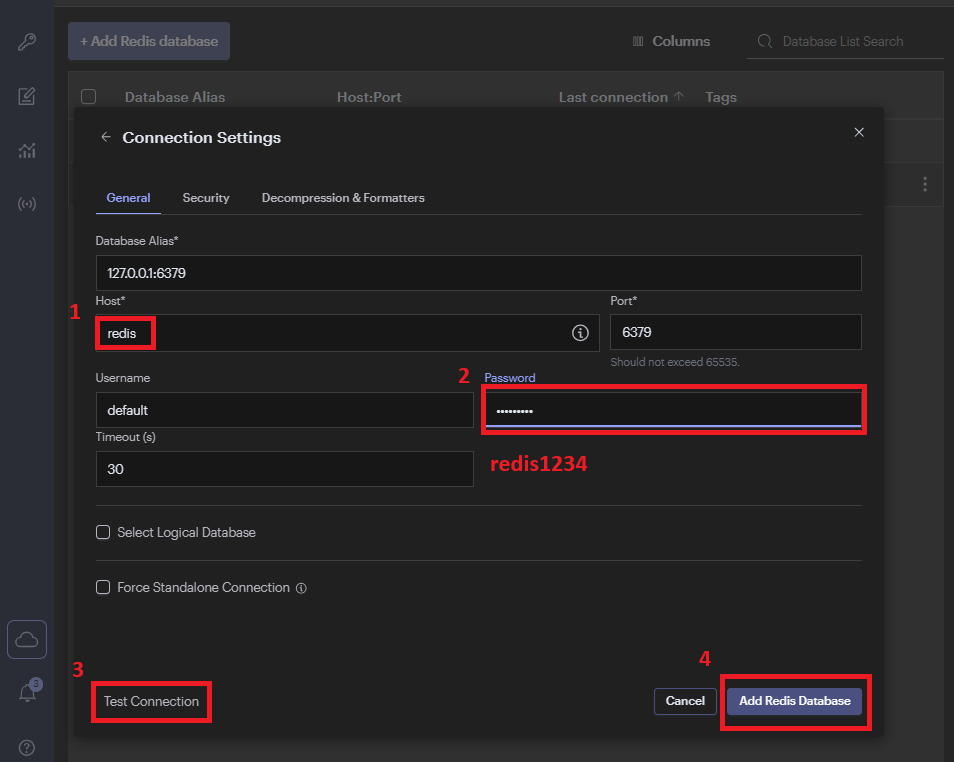Focus the Password input field

674,410
